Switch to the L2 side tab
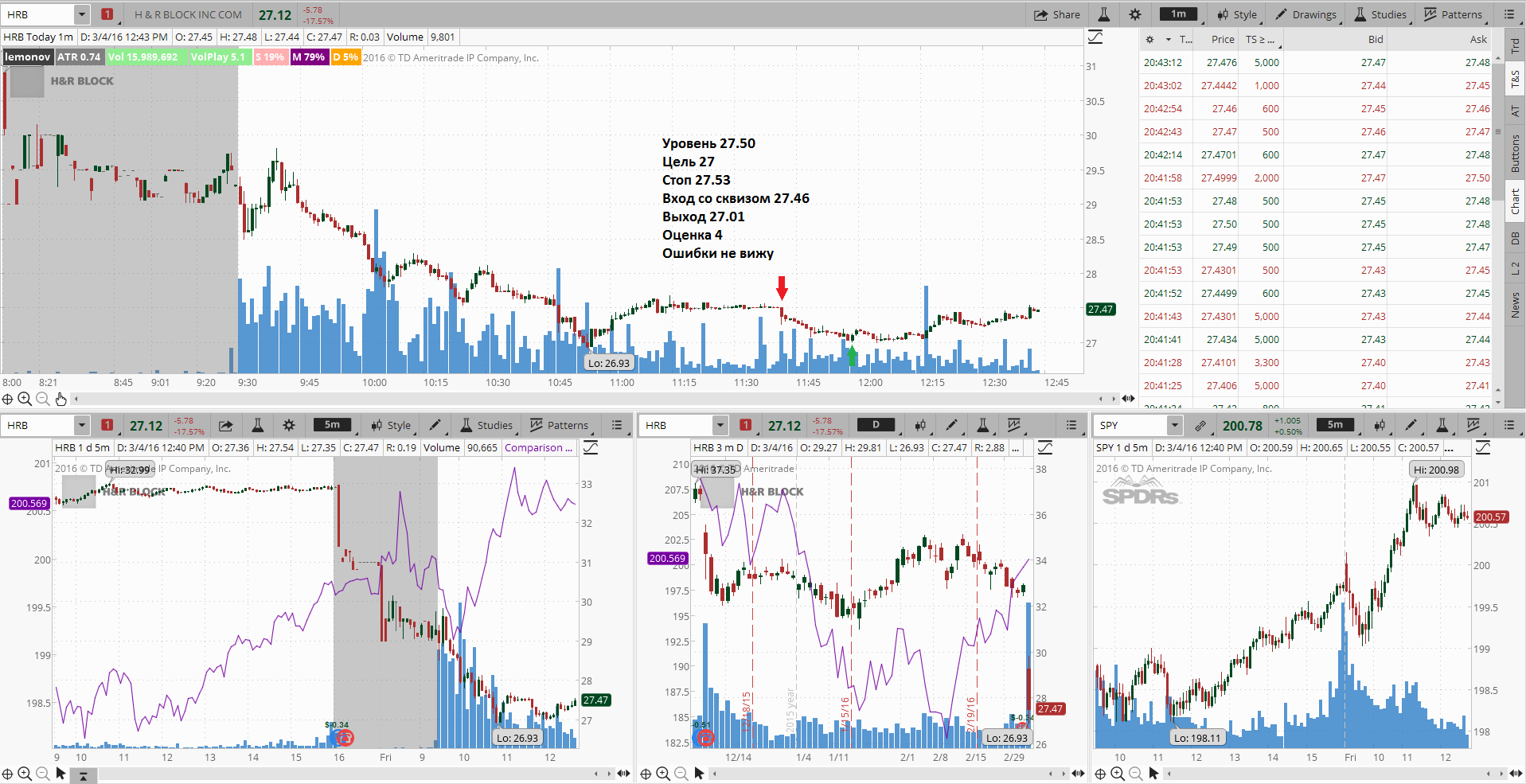The width and height of the screenshot is (1526, 784). coord(1515,268)
